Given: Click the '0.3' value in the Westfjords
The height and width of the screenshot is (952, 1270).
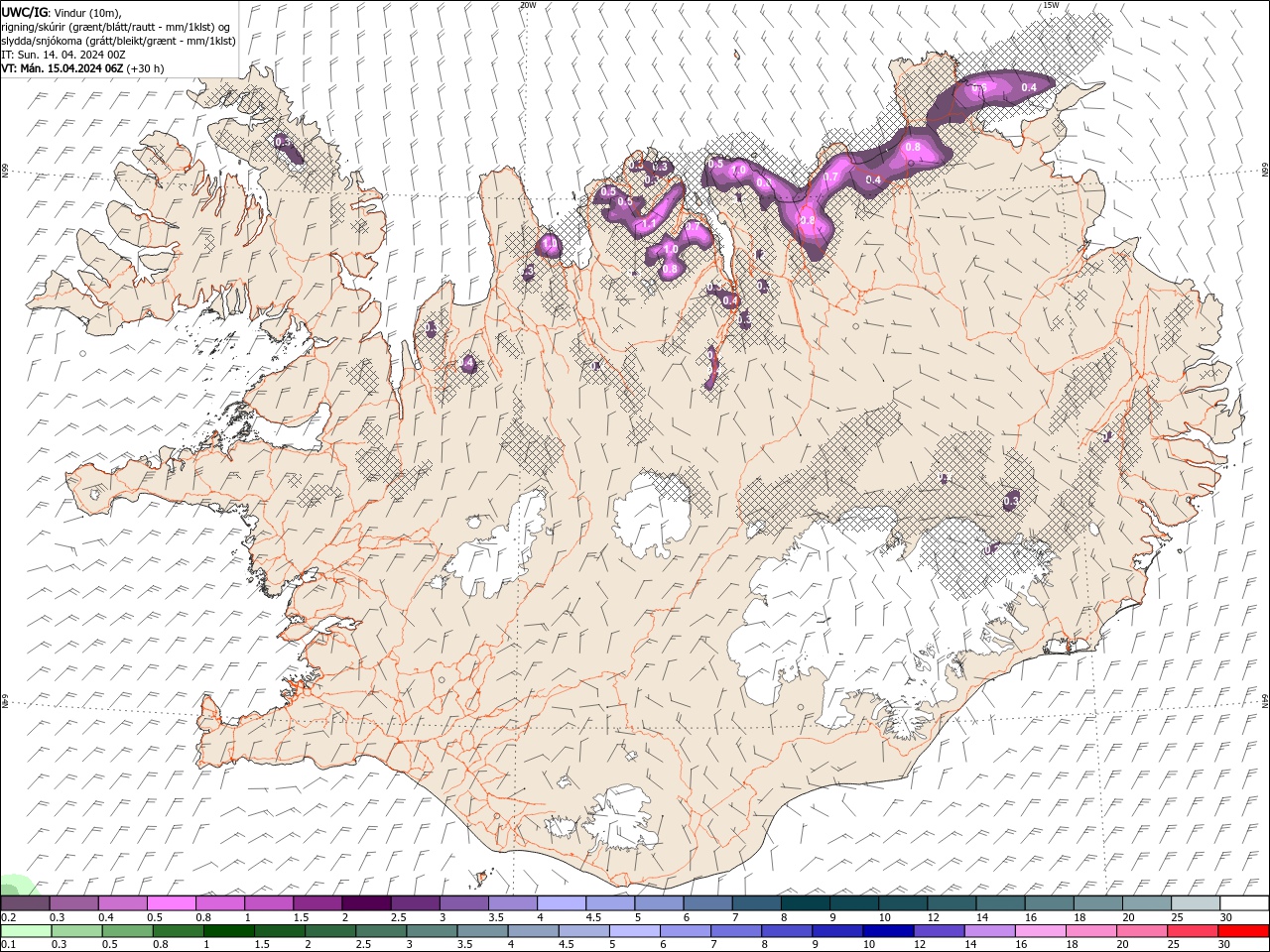Looking at the screenshot, I should 284,142.
